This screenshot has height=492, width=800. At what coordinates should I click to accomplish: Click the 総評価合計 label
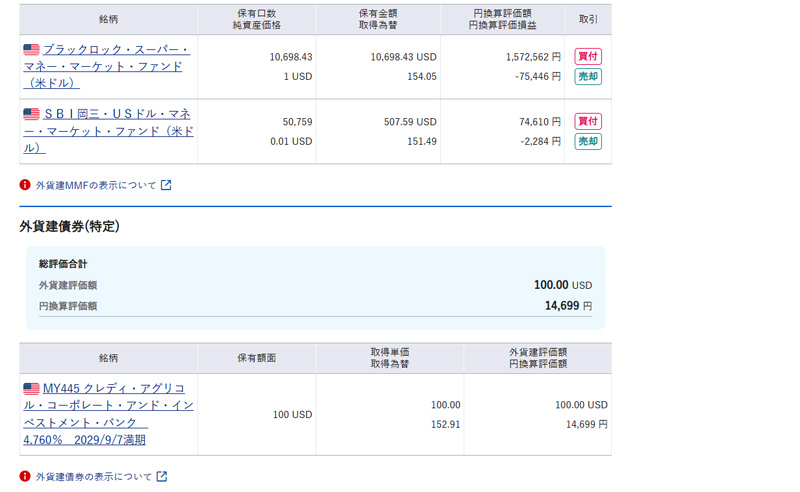(x=63, y=264)
